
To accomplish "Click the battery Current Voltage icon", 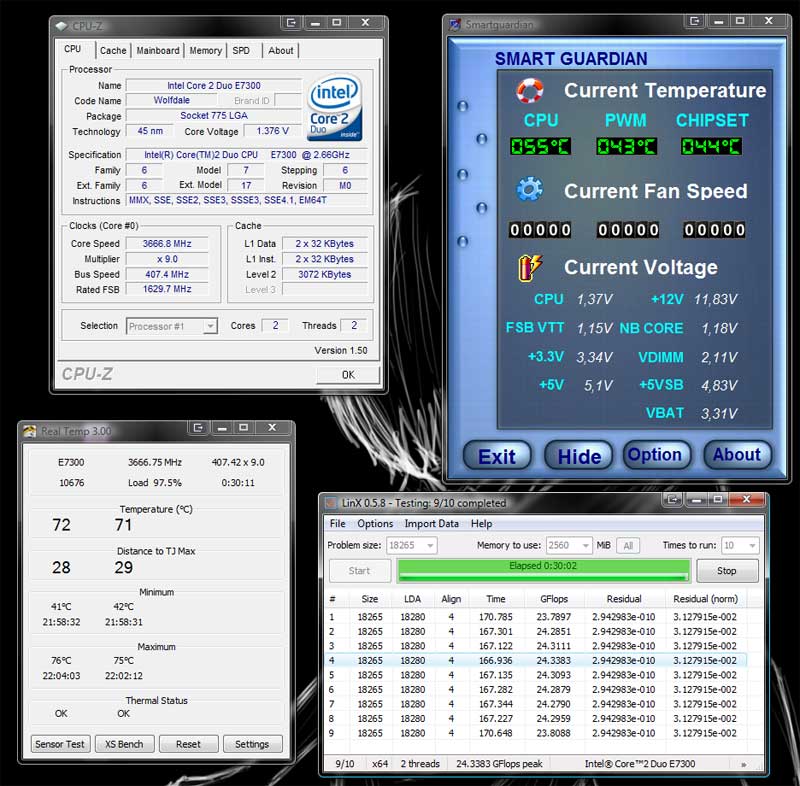I will pos(530,267).
